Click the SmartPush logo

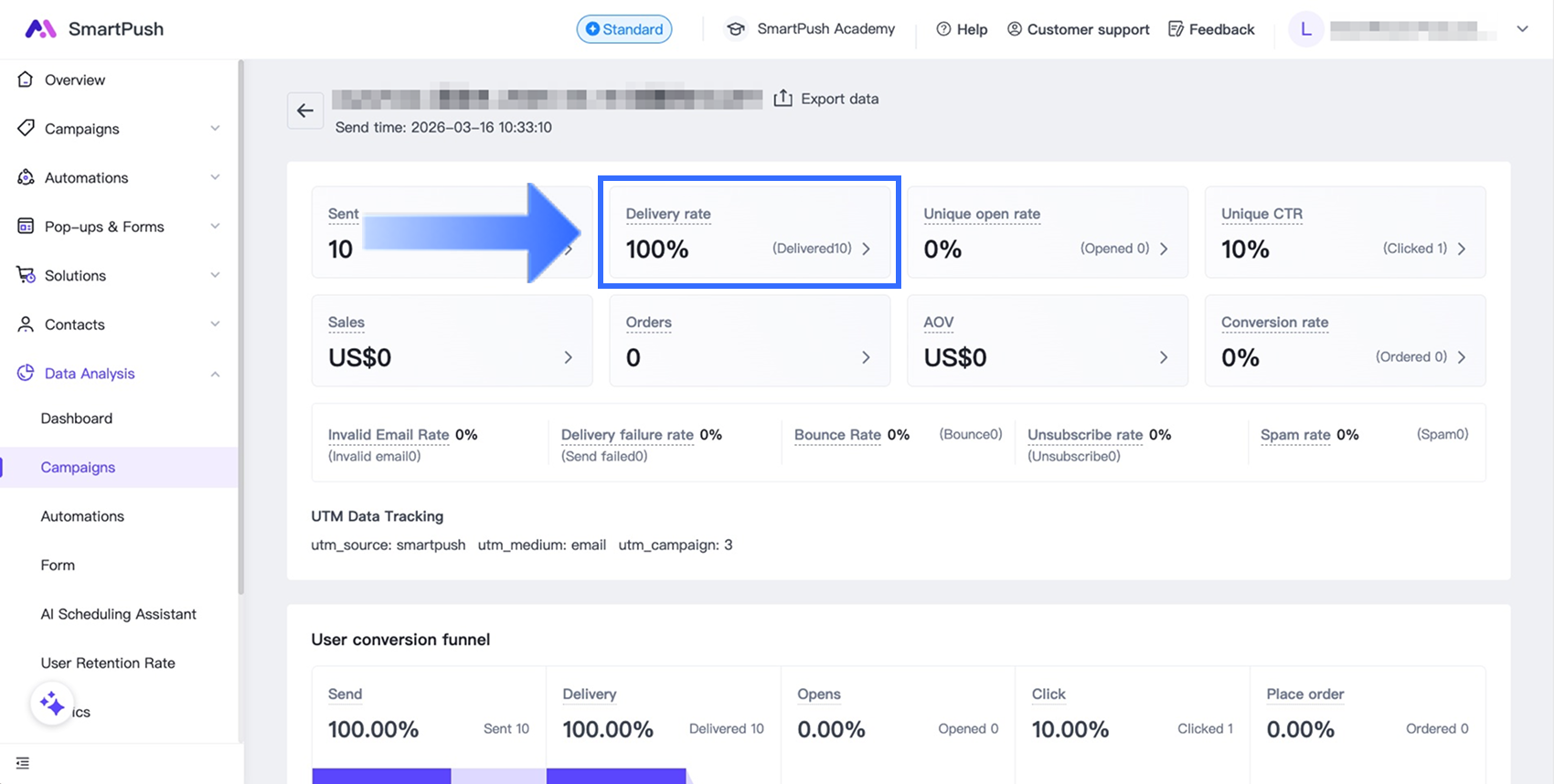tap(94, 29)
